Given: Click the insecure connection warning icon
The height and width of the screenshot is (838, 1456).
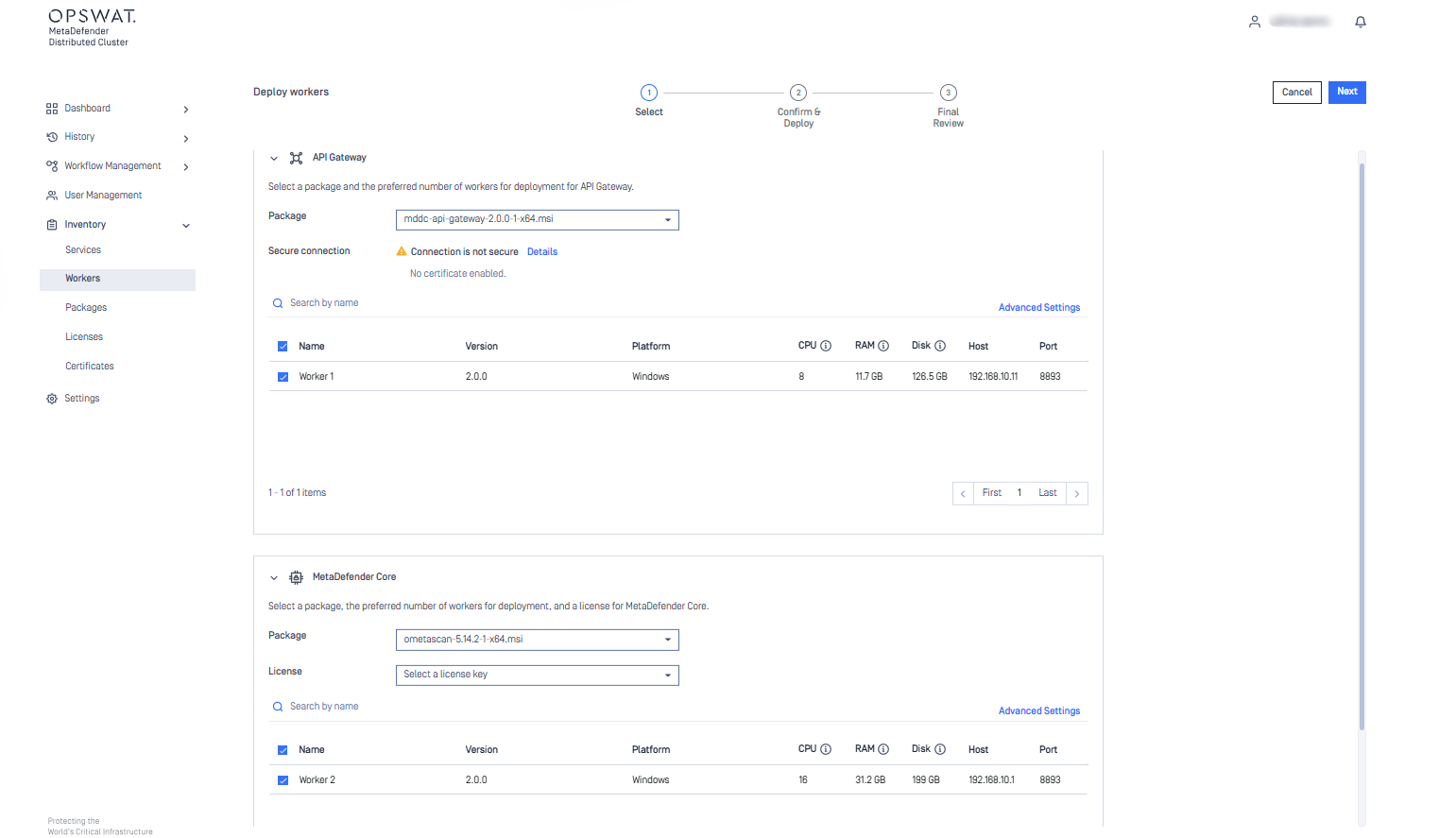Looking at the screenshot, I should pos(402,251).
